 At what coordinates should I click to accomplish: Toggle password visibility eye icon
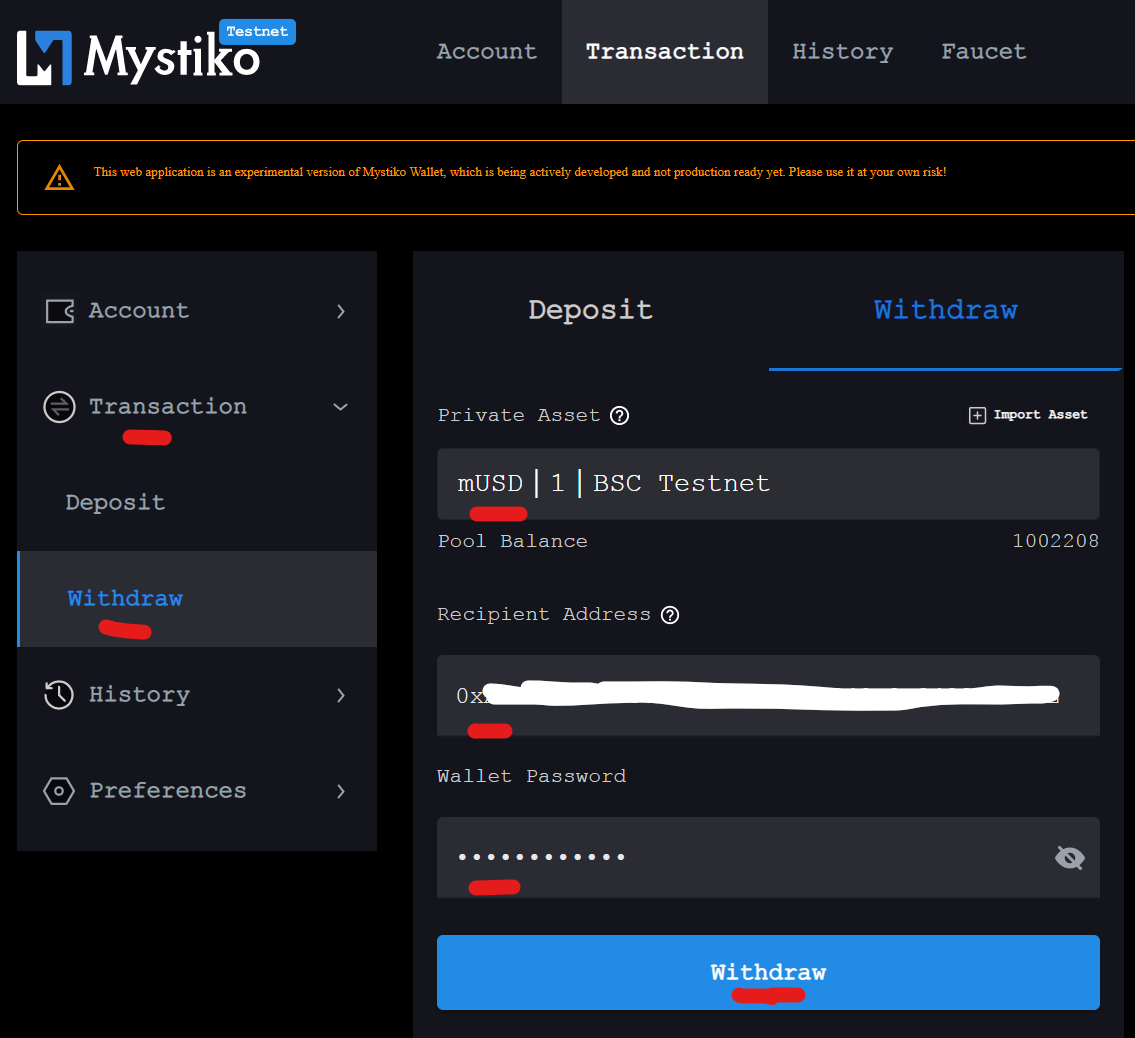(x=1069, y=858)
